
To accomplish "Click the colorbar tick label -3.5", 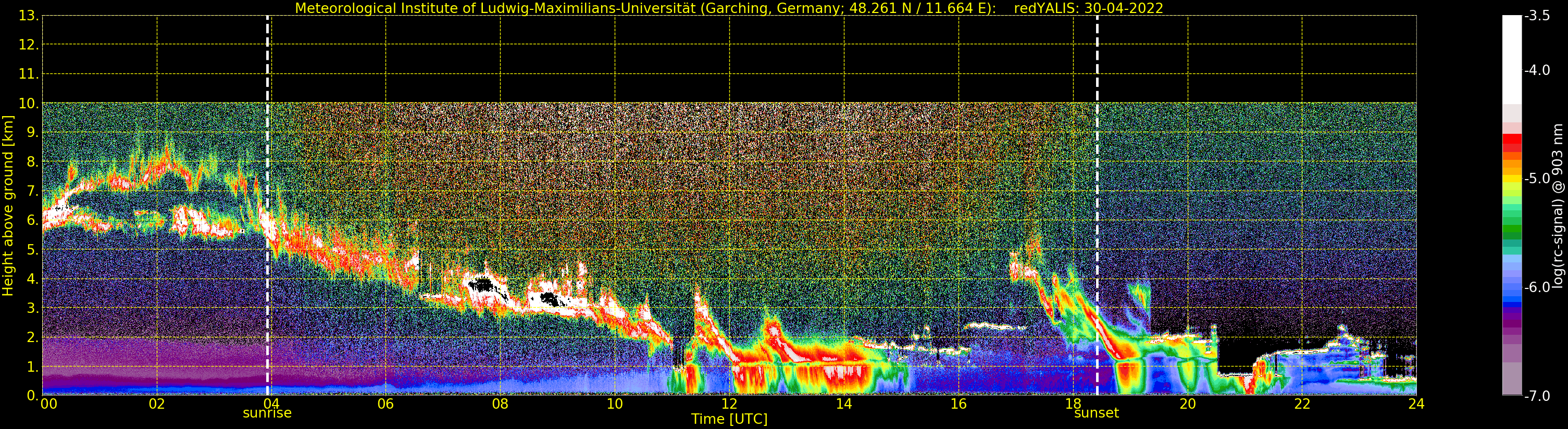I will (x=1537, y=17).
